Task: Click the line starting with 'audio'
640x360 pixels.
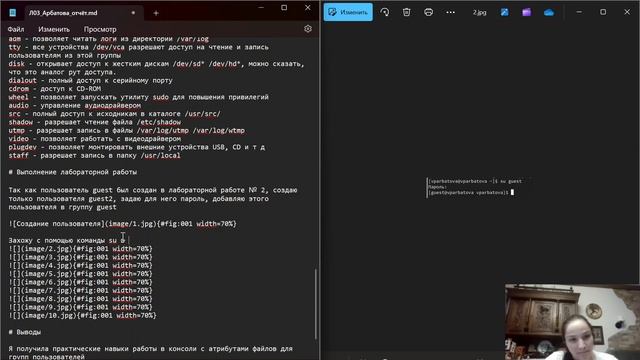Action: pyautogui.click(x=74, y=105)
